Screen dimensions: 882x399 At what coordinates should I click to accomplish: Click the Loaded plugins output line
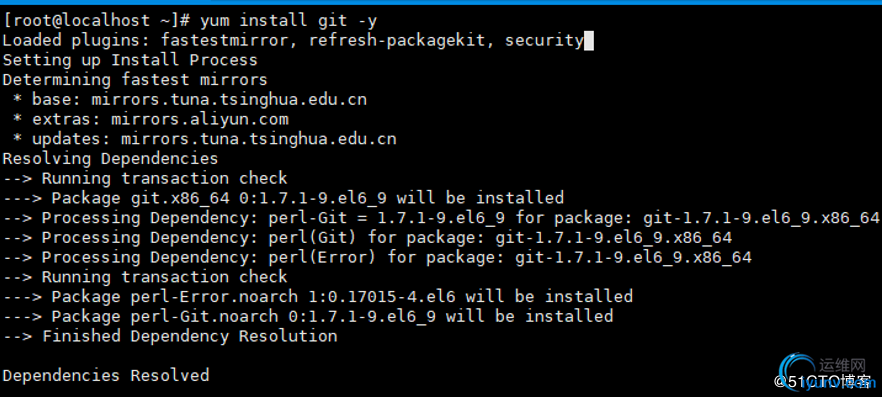[292, 41]
